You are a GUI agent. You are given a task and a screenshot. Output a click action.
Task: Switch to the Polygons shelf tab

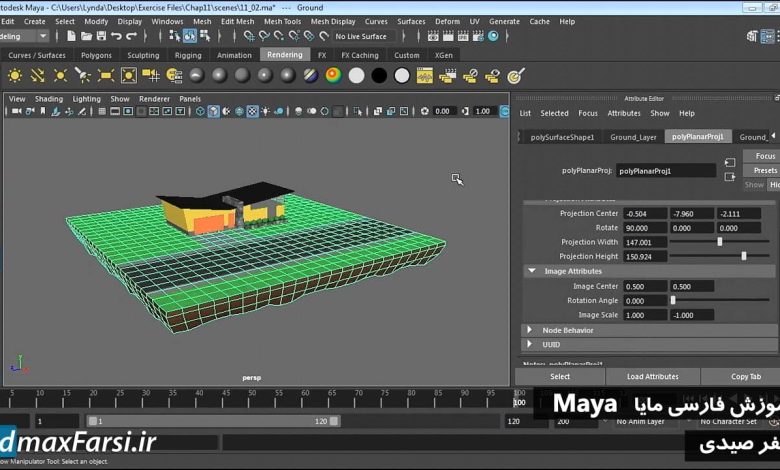click(96, 55)
